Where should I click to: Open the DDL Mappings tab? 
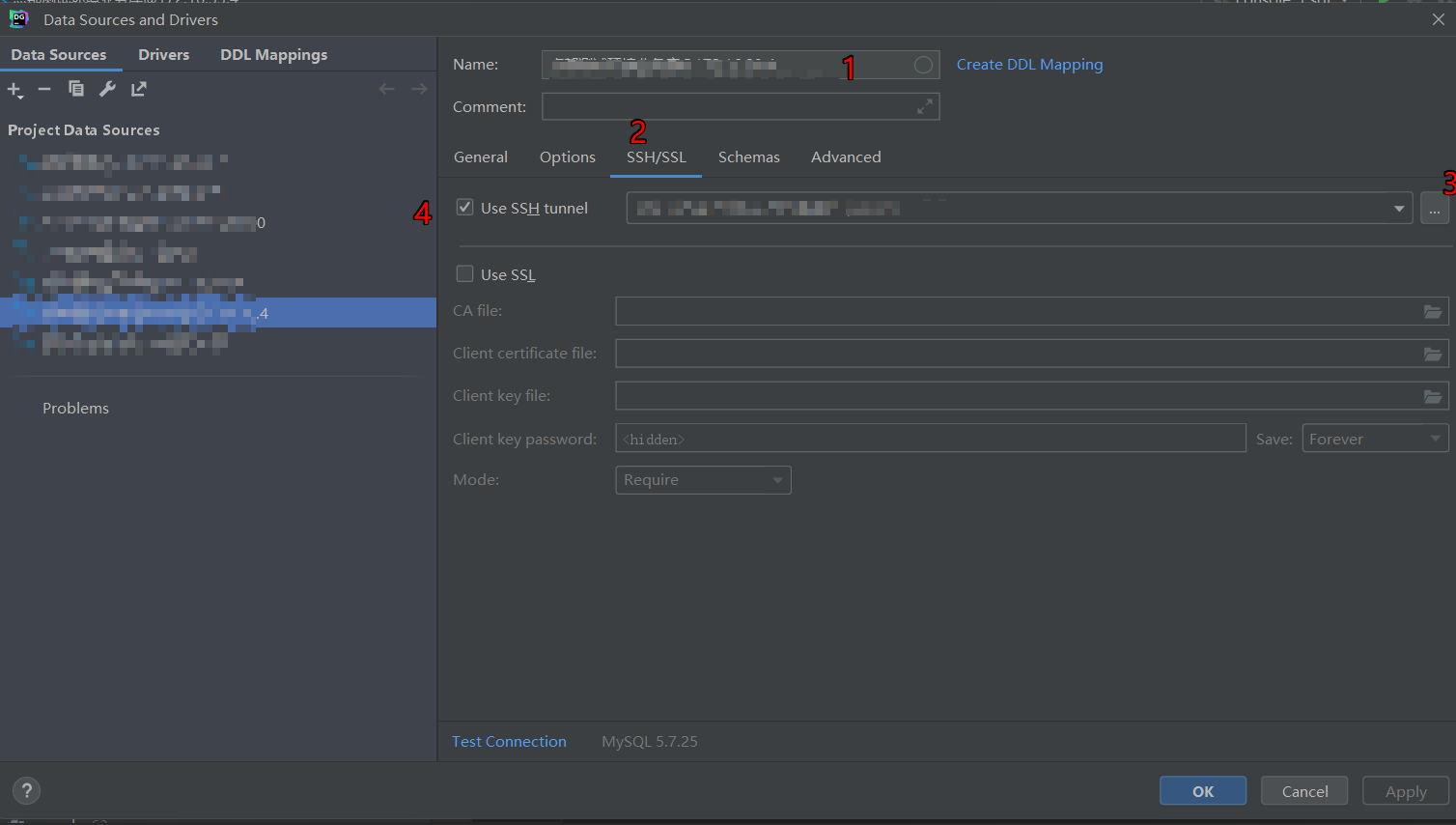point(274,55)
